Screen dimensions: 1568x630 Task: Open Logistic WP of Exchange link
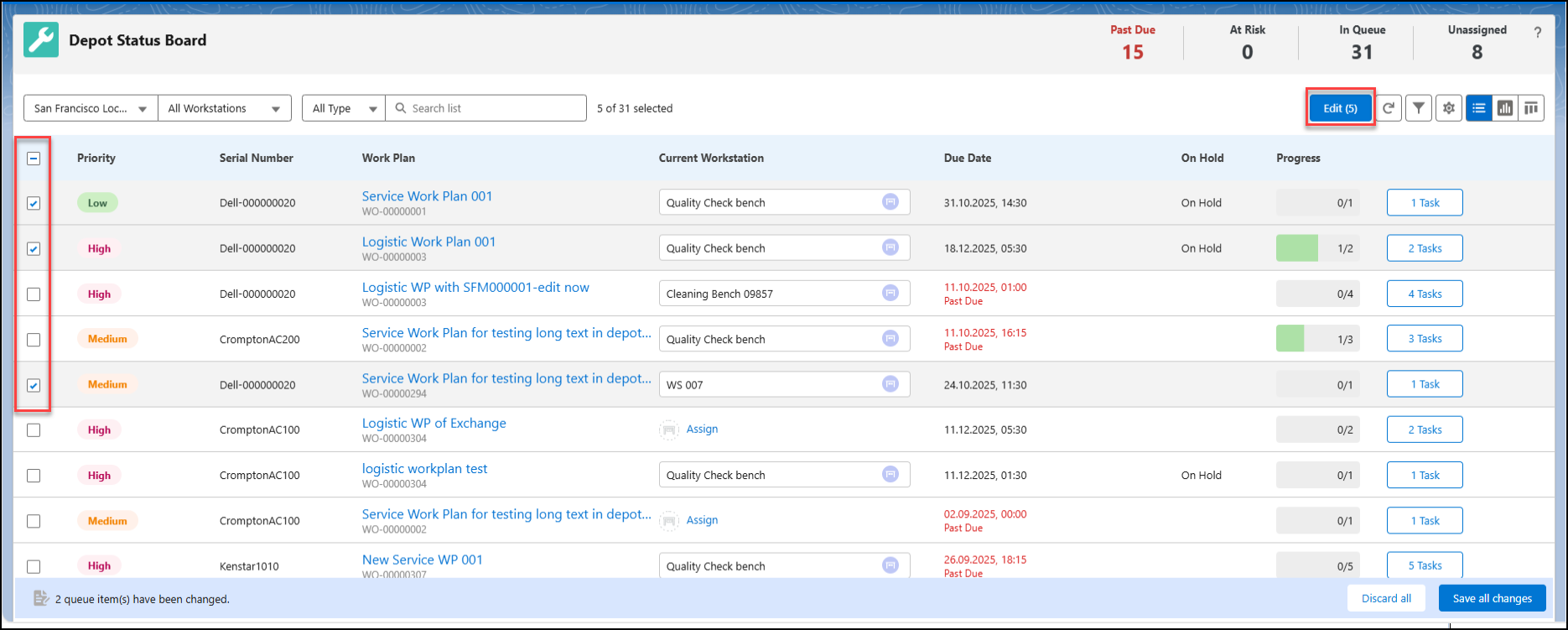point(434,423)
